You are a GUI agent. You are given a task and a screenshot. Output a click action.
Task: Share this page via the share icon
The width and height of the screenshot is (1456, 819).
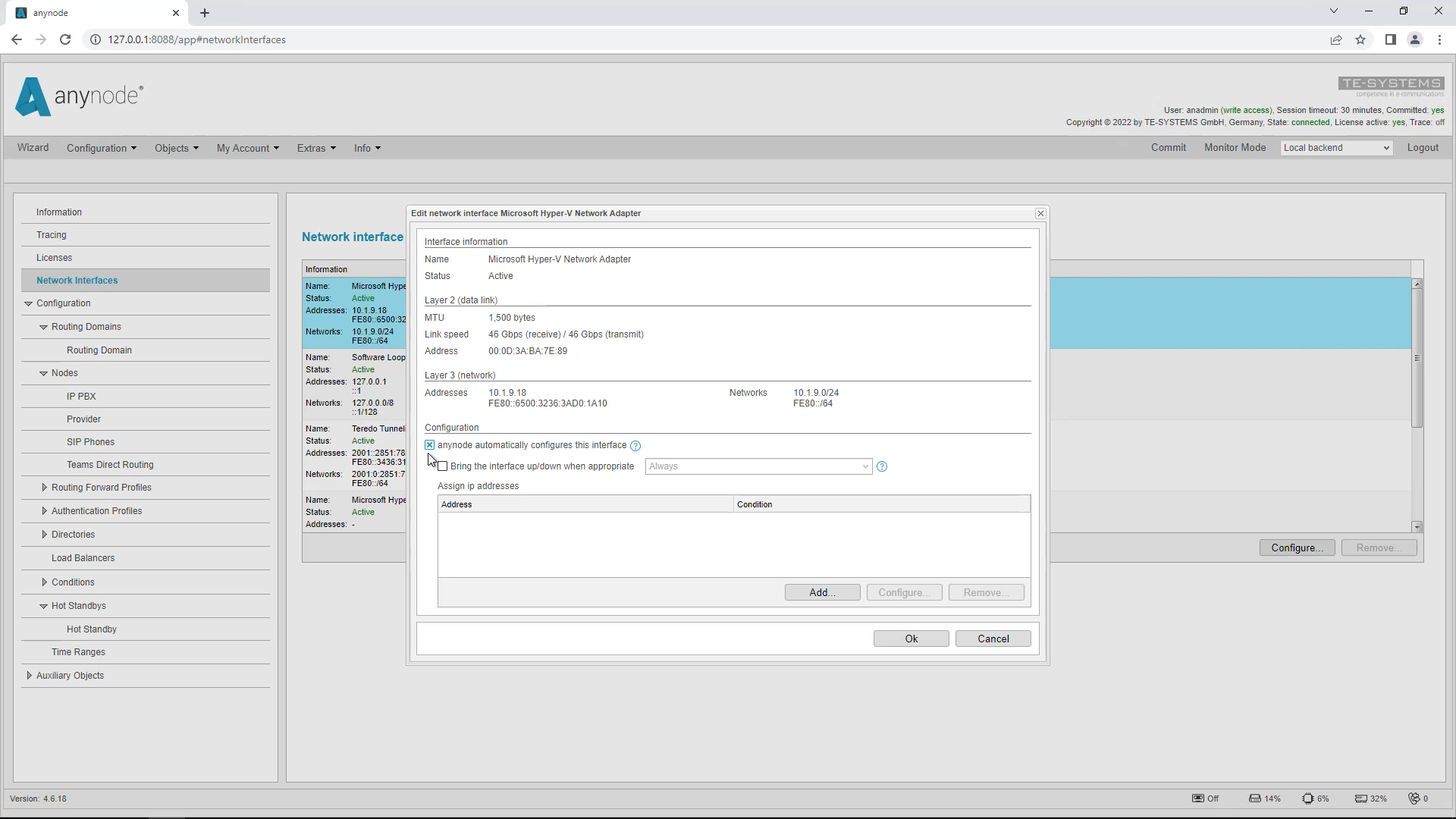click(x=1336, y=39)
